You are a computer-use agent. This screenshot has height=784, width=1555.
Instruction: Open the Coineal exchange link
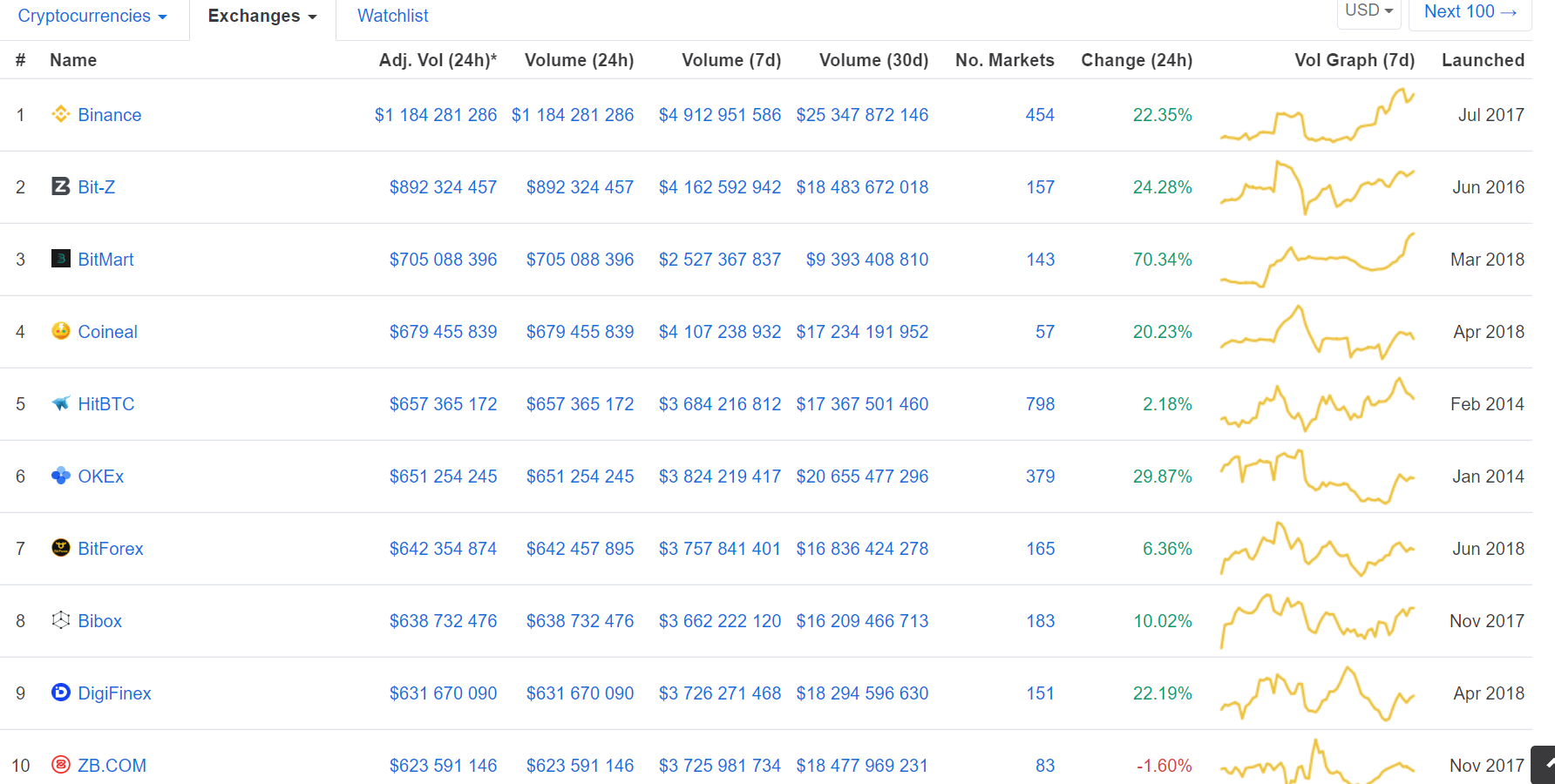(108, 332)
